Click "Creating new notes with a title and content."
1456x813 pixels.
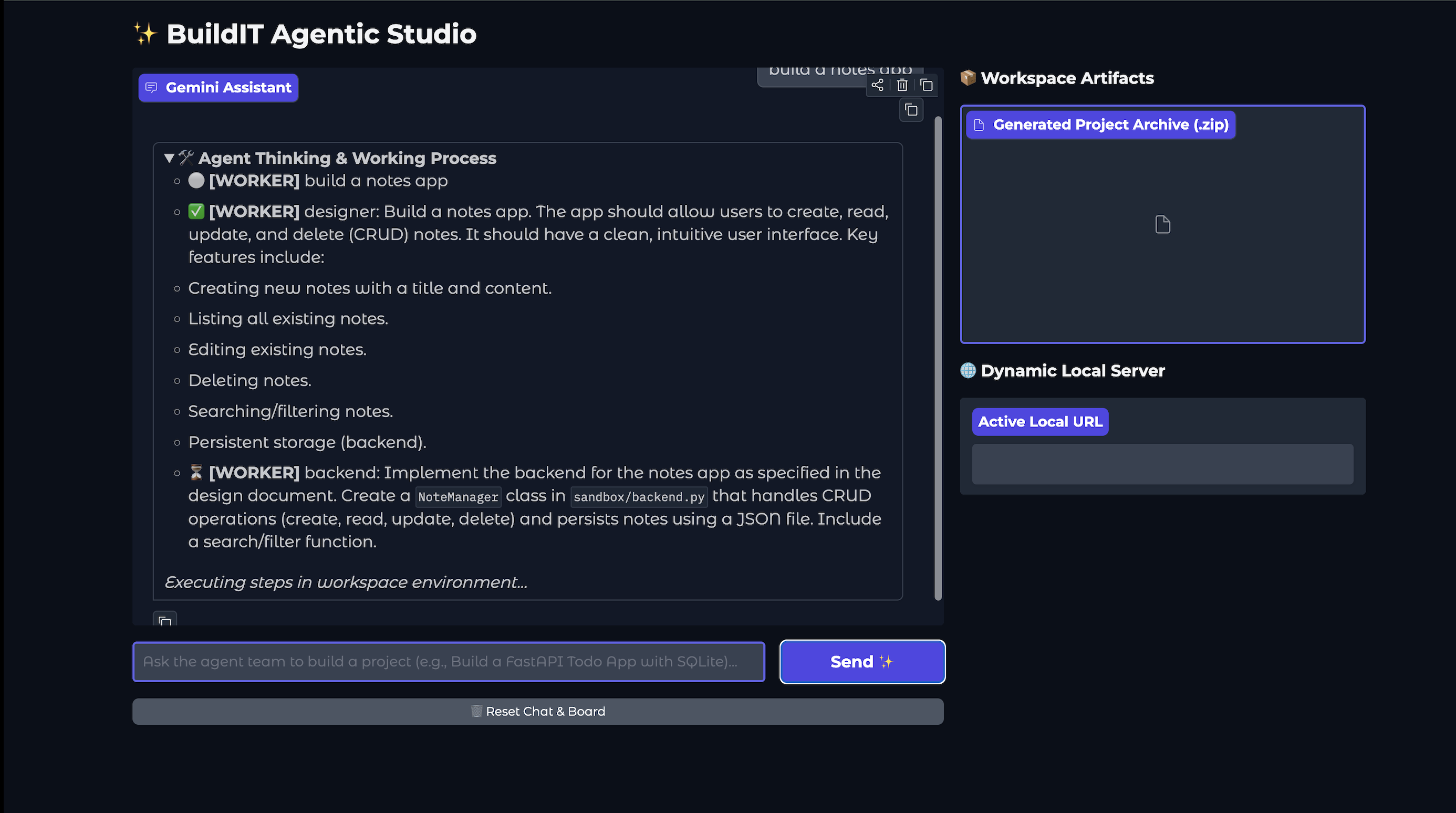[370, 288]
